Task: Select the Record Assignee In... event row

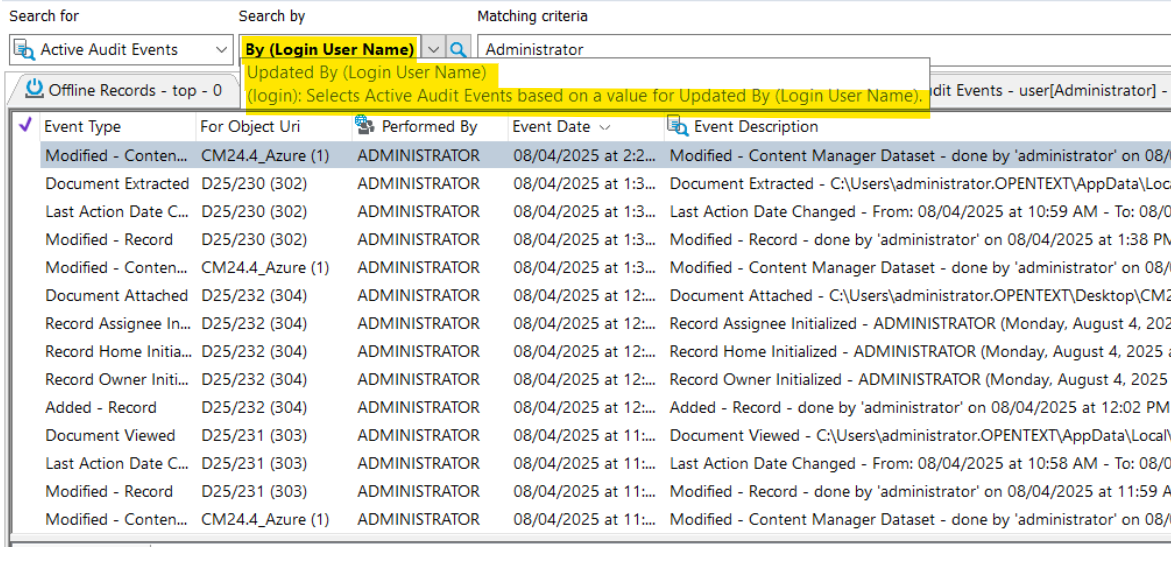Action: 605,324
